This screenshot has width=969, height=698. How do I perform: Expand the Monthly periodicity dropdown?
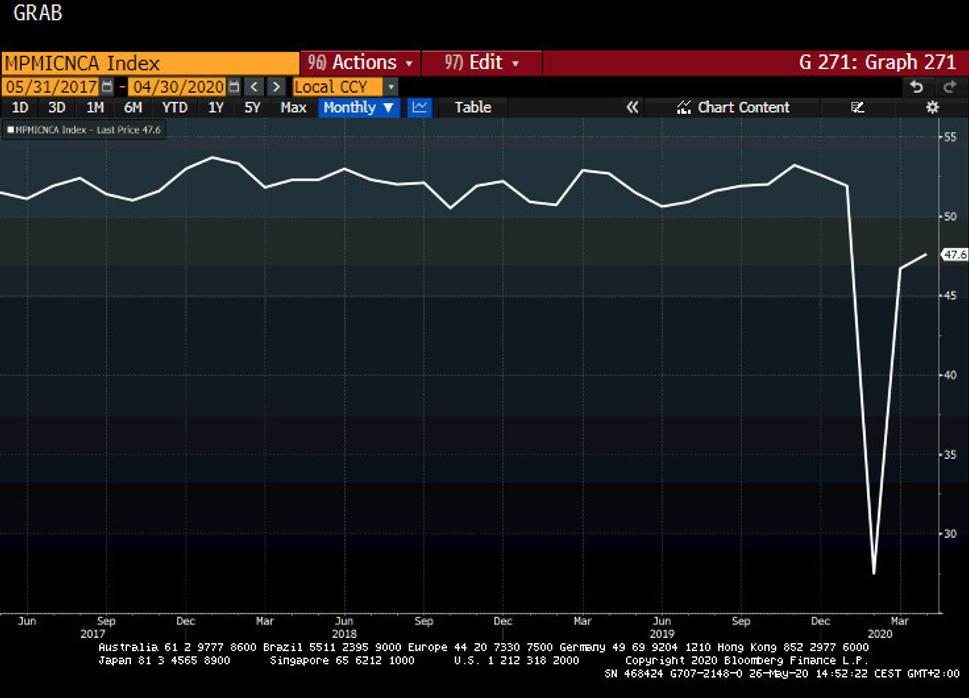(359, 107)
